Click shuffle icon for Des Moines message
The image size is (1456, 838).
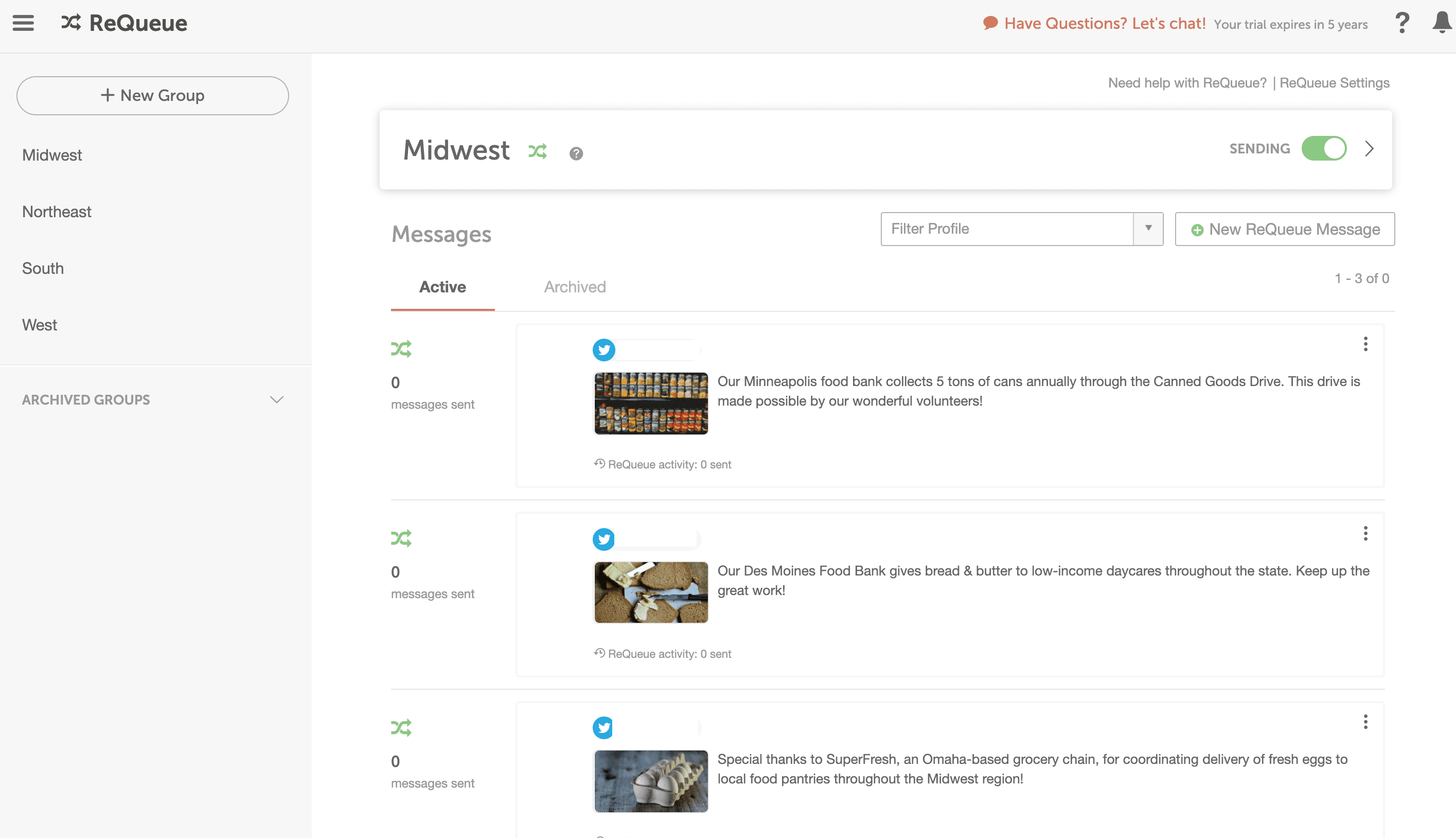click(401, 538)
